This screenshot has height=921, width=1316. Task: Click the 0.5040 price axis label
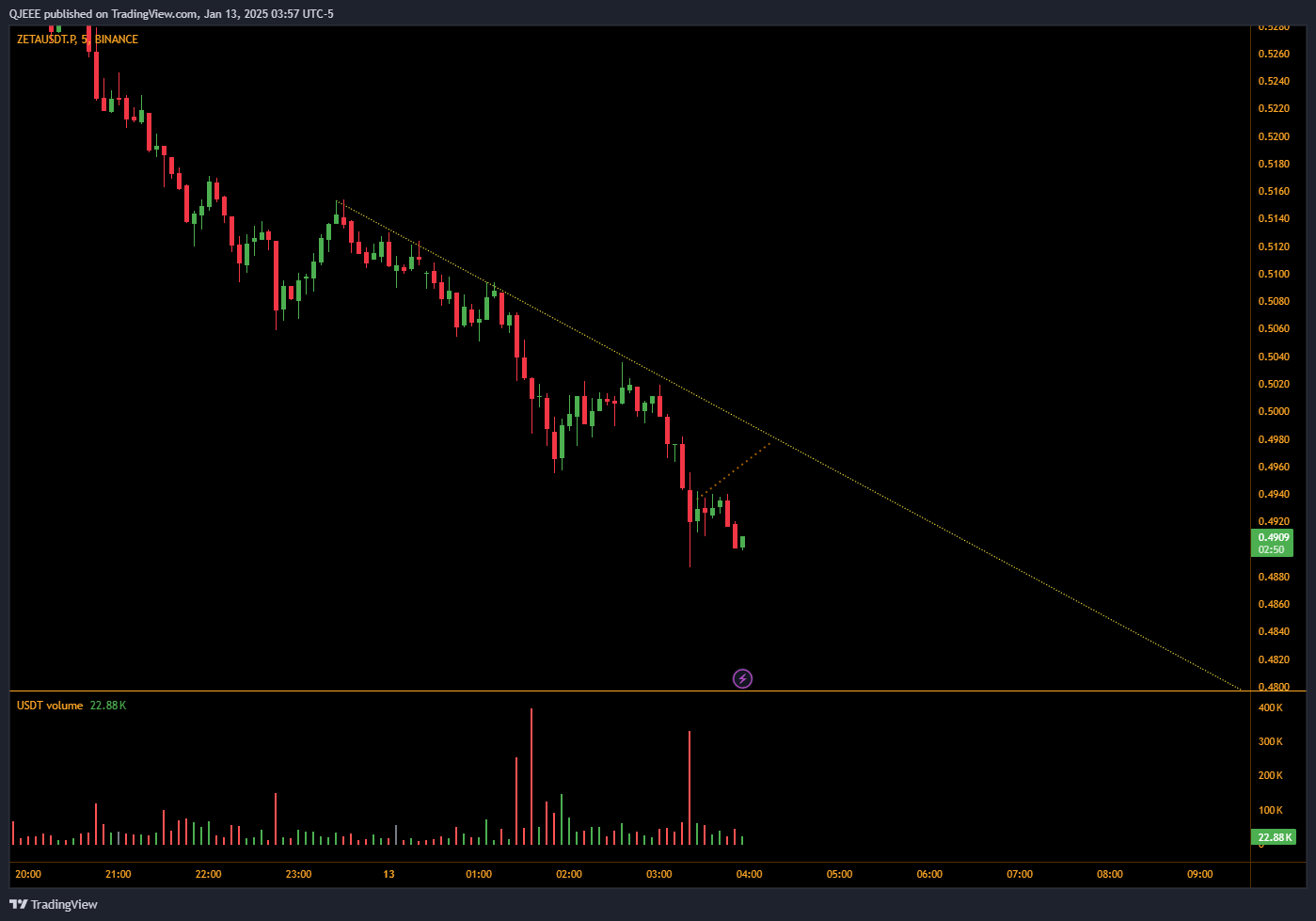[1274, 357]
